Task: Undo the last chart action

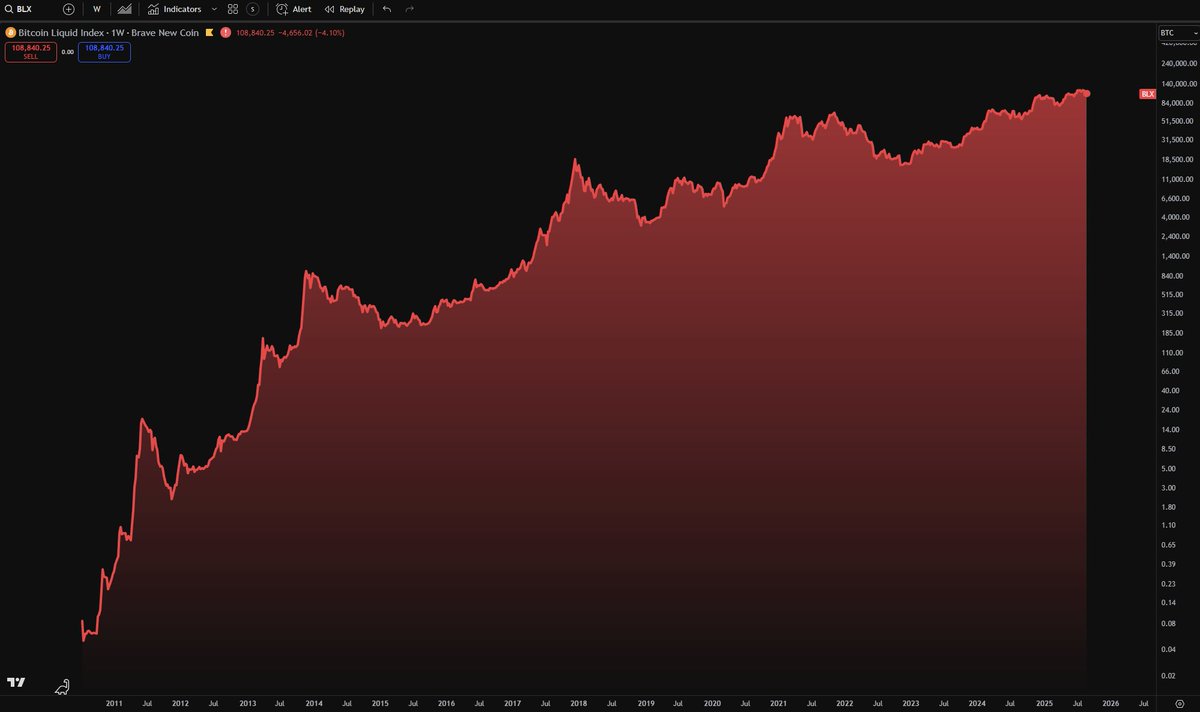Action: tap(387, 9)
